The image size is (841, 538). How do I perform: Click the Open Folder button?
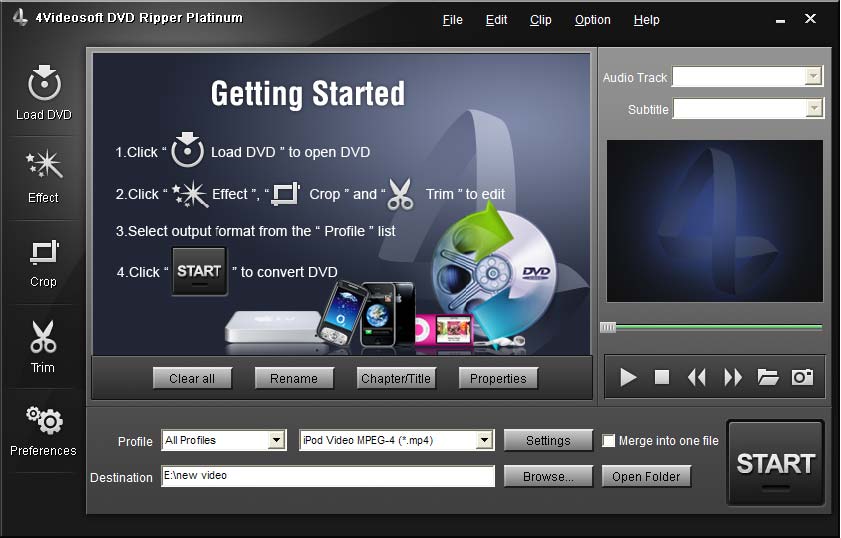646,476
